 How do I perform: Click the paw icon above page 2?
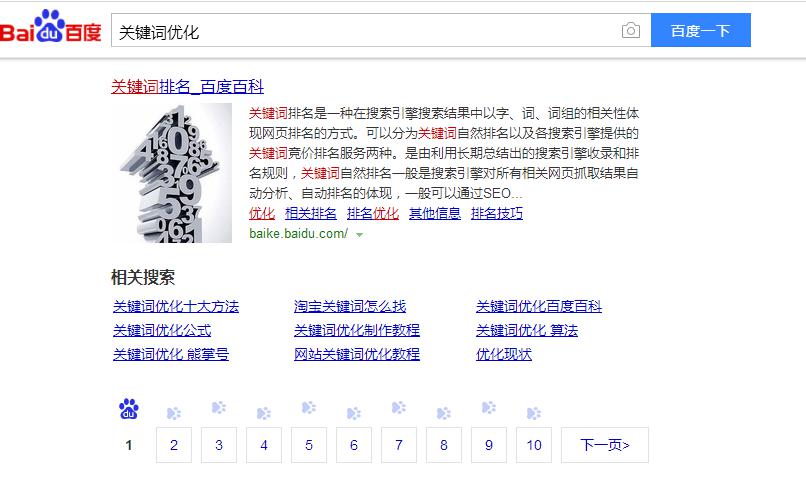coord(174,413)
